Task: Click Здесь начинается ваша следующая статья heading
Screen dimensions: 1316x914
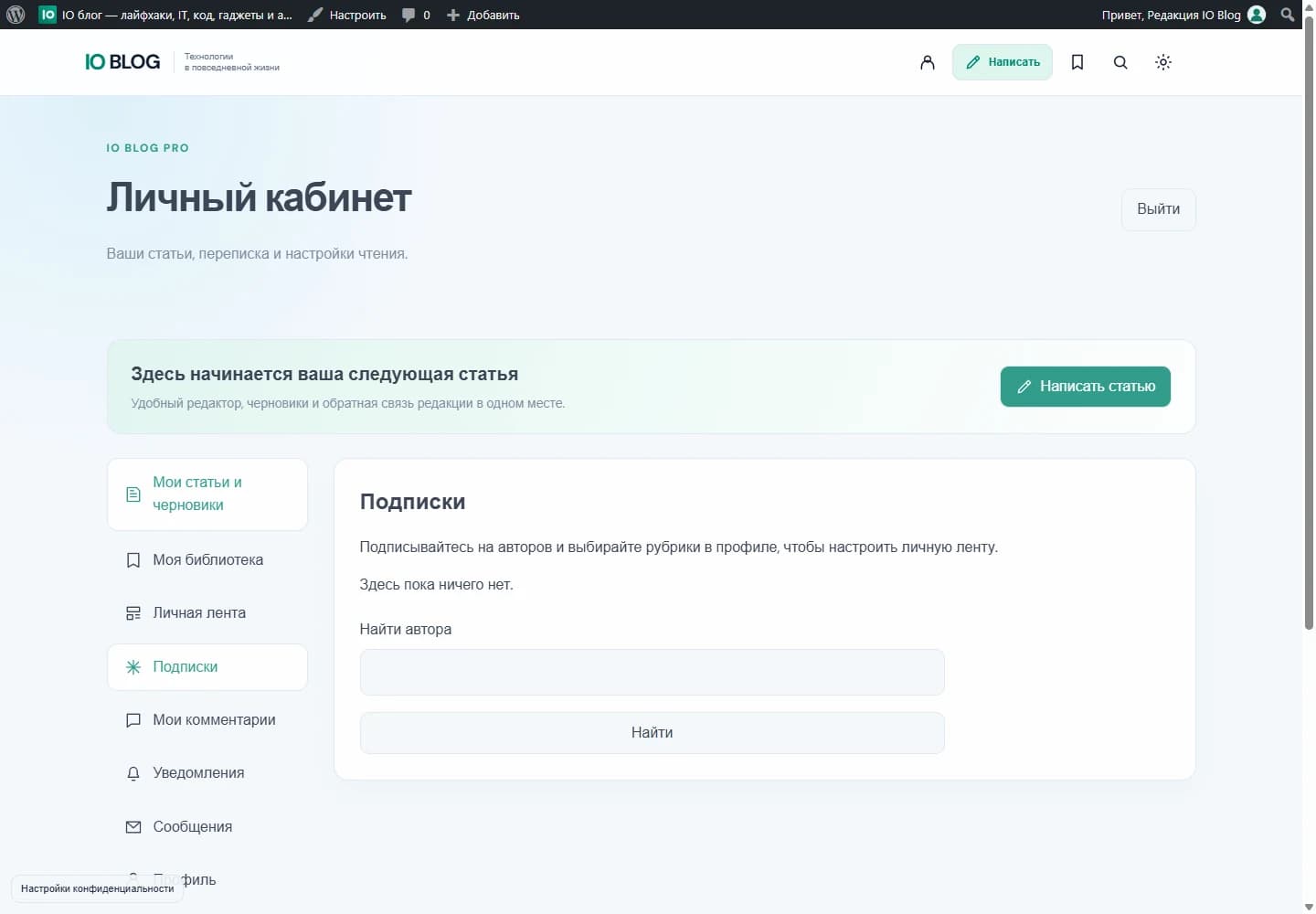Action: point(324,374)
